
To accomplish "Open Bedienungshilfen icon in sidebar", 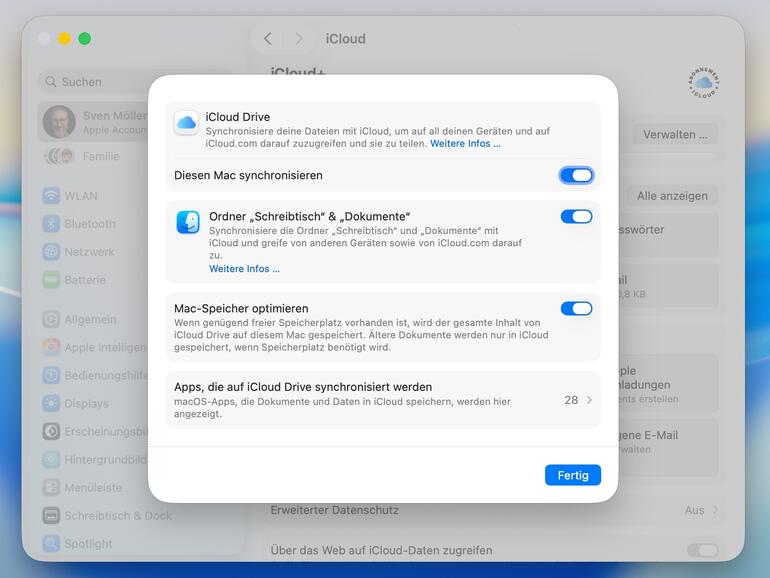I will point(51,375).
